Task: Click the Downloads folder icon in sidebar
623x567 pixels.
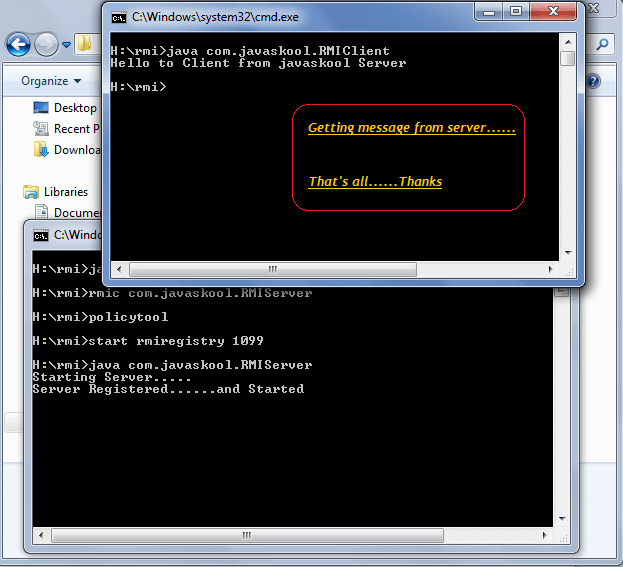Action: pyautogui.click(x=41, y=150)
